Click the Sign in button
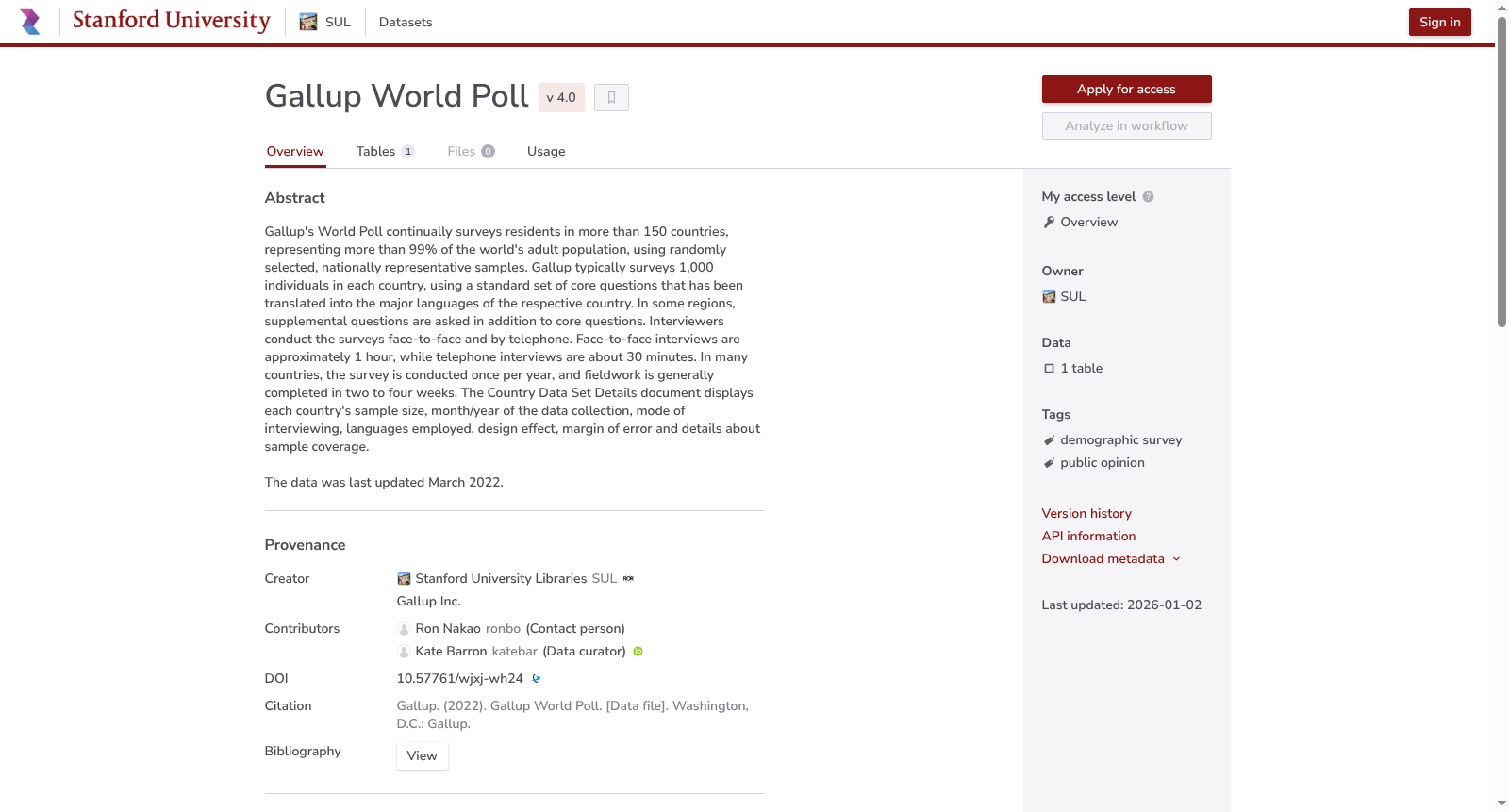This screenshot has height=812, width=1509. pos(1439,22)
